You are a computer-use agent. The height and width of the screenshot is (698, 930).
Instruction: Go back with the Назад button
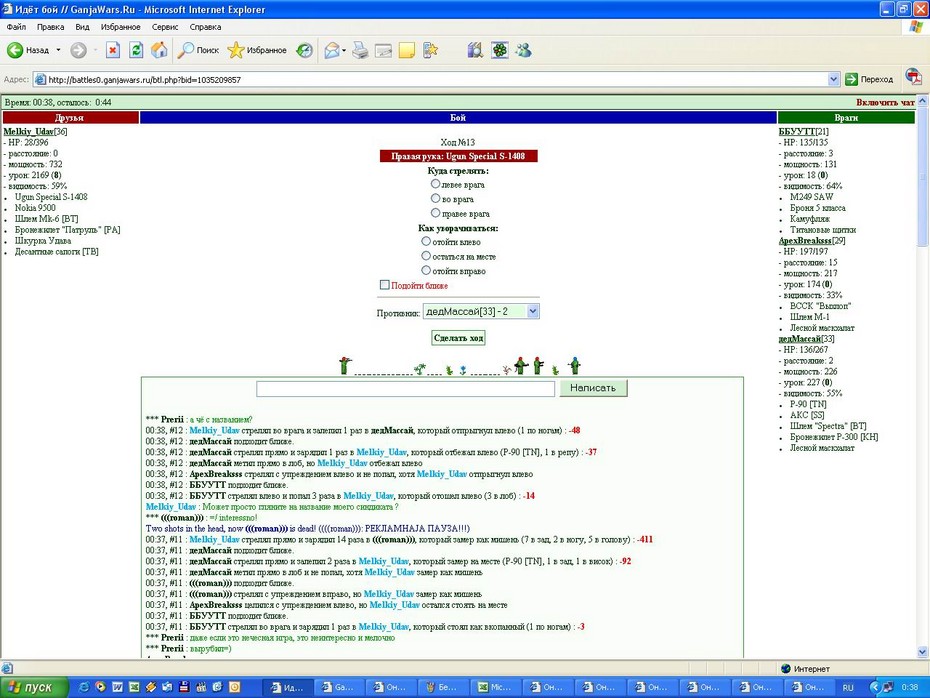pos(28,50)
